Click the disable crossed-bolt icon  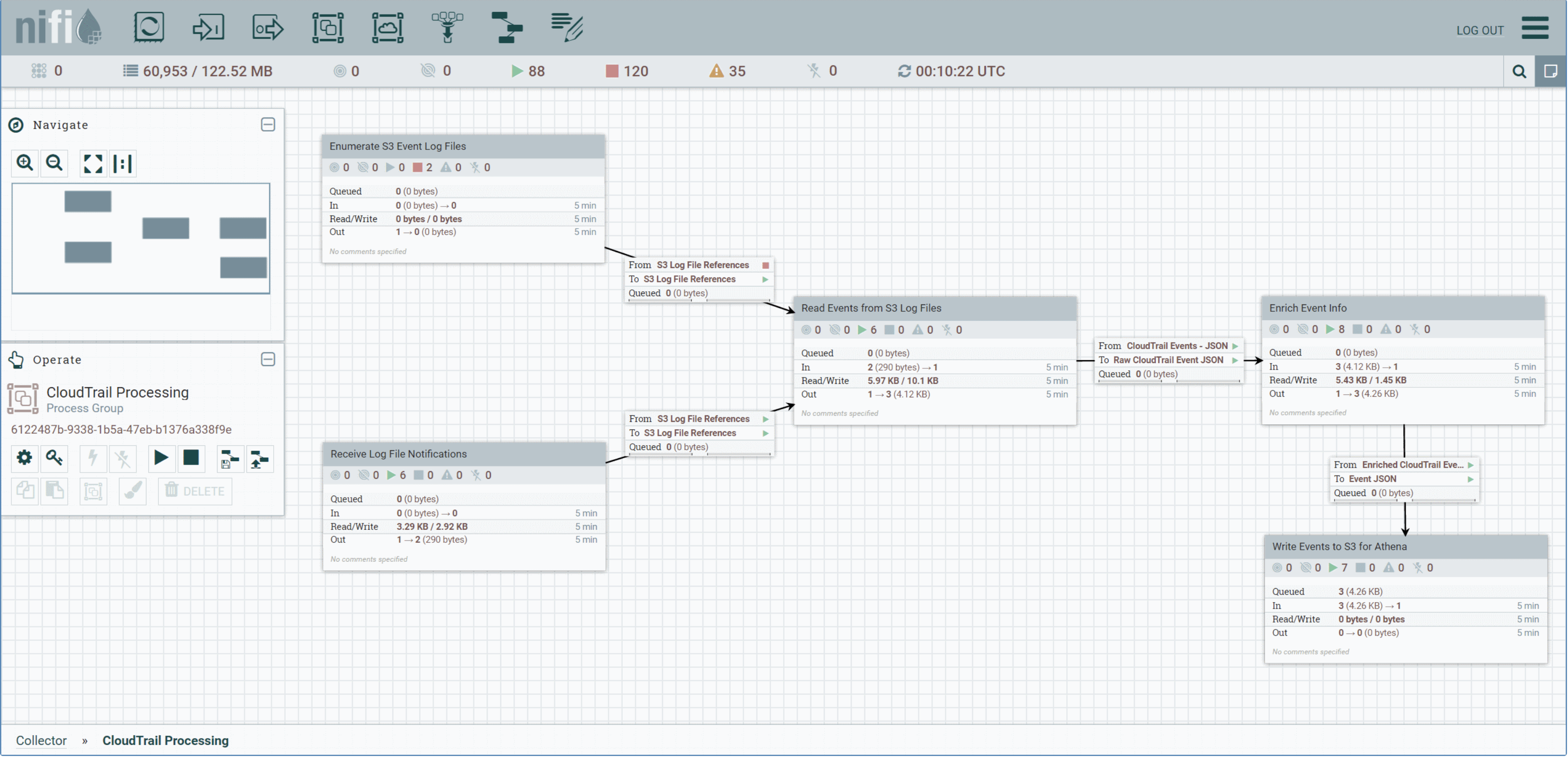pyautogui.click(x=122, y=458)
